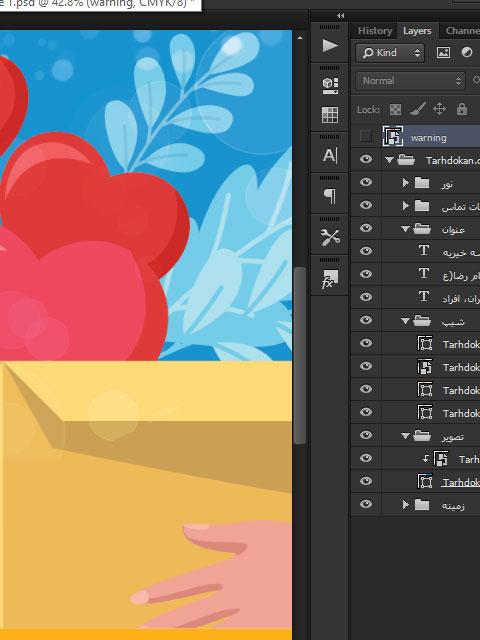Open the Character panel icon
Screen dimensions: 480x640
pyautogui.click(x=330, y=155)
